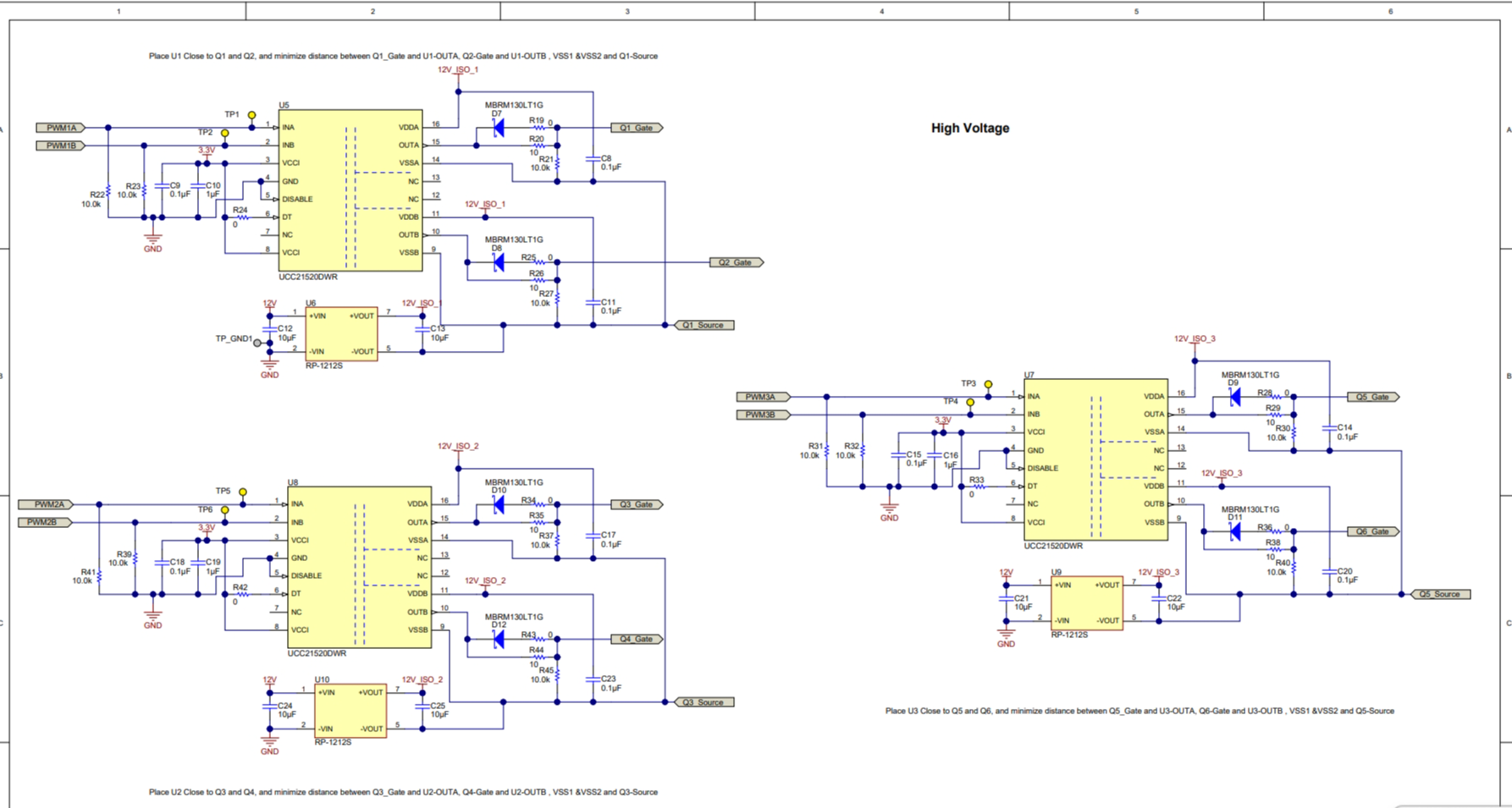Image resolution: width=1512 pixels, height=808 pixels.
Task: Select the U10 RP-1212S converter block
Action: point(350,711)
